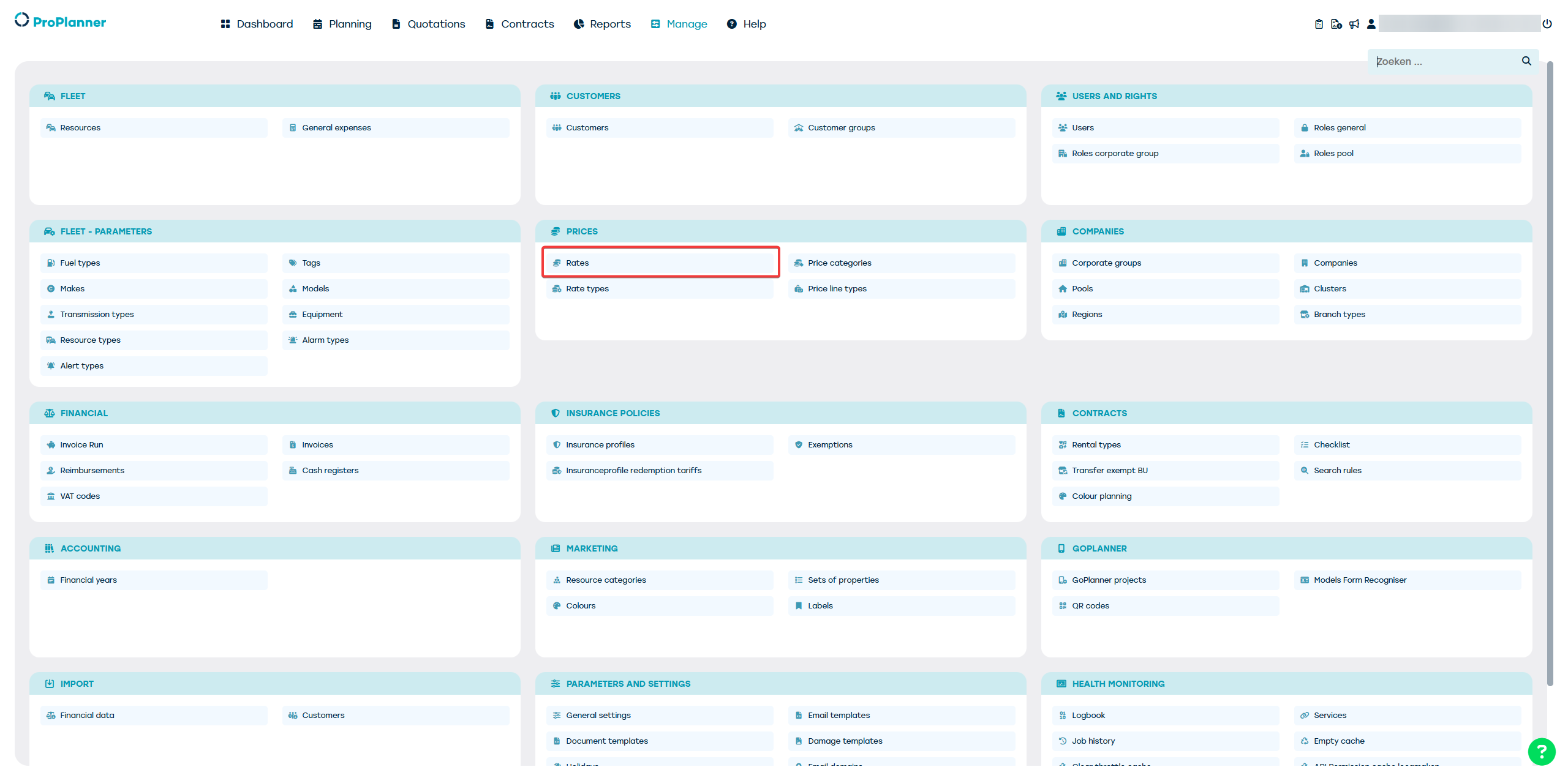Open the Reports menu item
This screenshot has height=778, width=1568.
pyautogui.click(x=602, y=24)
